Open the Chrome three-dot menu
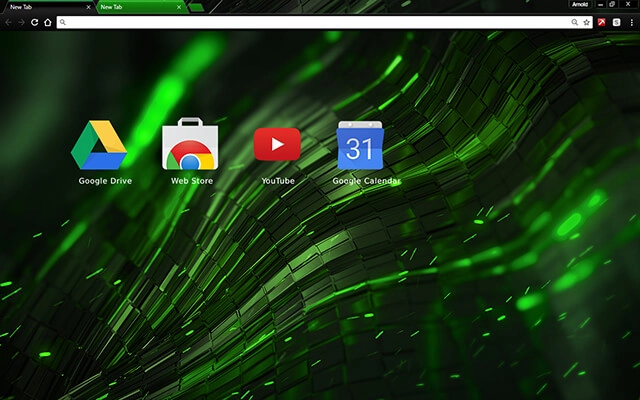The width and height of the screenshot is (640, 400). (631, 22)
